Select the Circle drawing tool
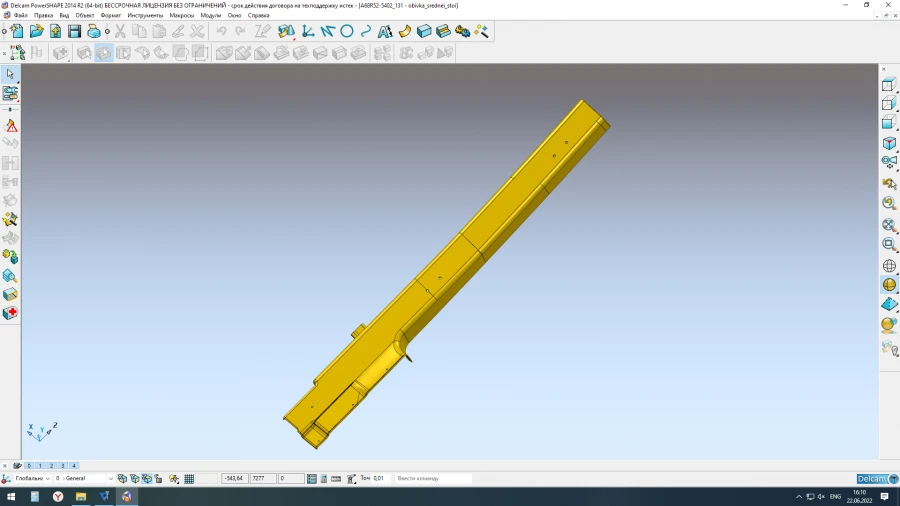This screenshot has height=506, width=900. [347, 32]
